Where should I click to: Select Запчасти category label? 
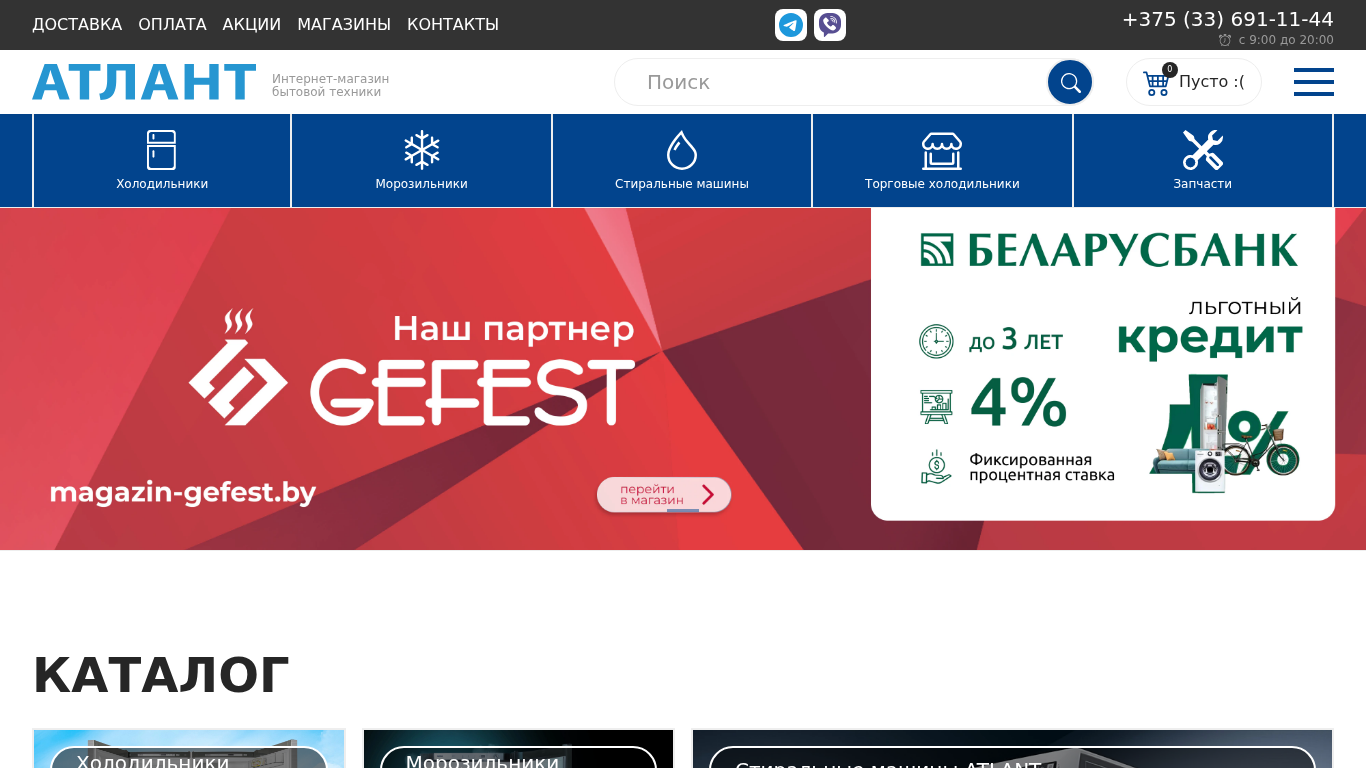[1203, 184]
